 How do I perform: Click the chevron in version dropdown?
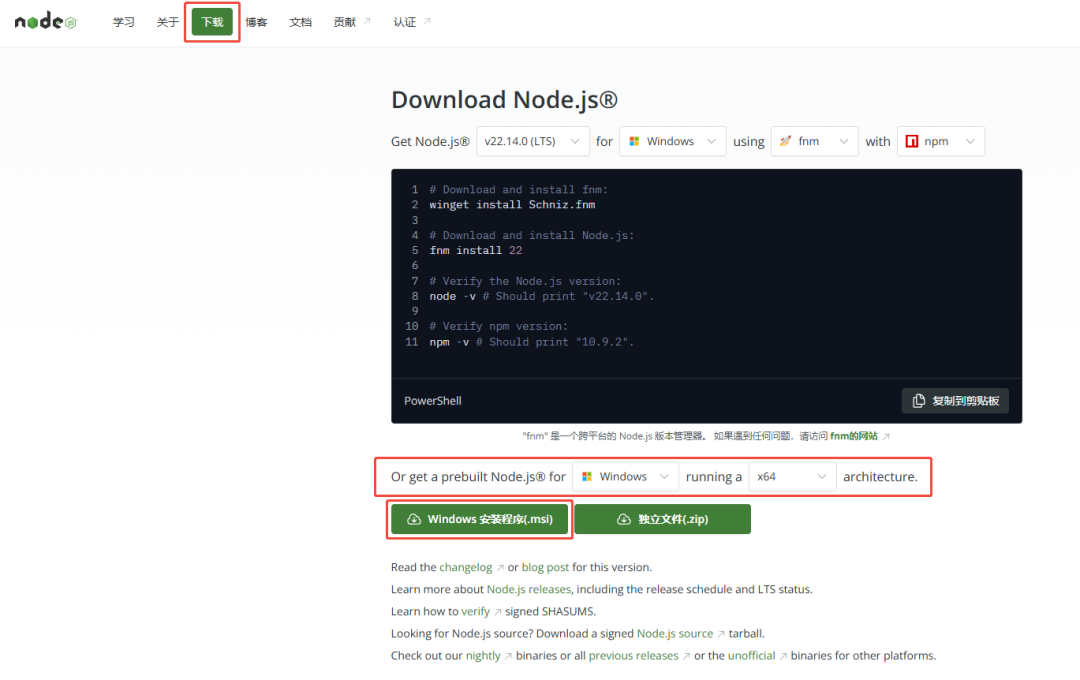[x=574, y=141]
